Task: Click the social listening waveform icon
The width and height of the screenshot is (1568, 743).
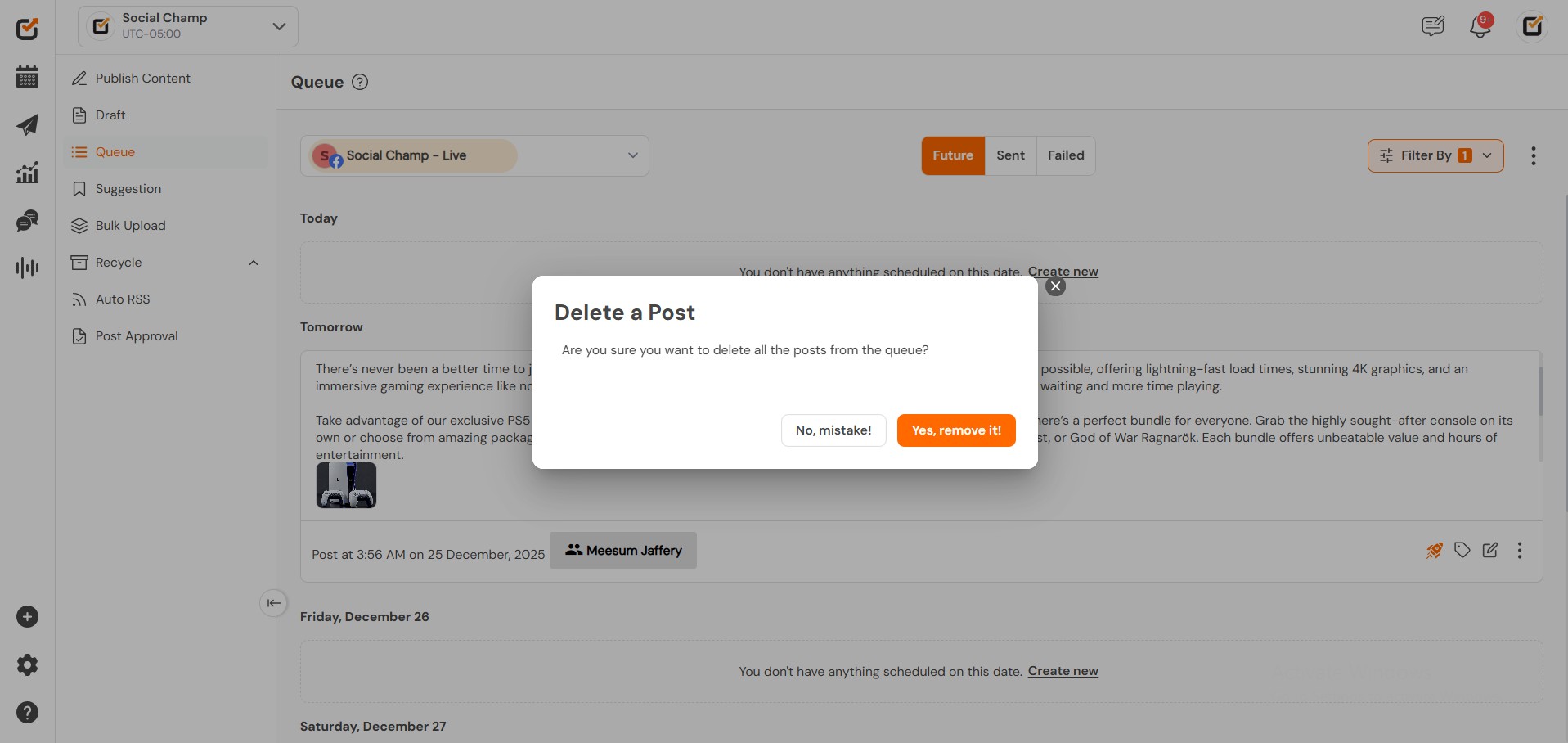Action: pyautogui.click(x=27, y=268)
